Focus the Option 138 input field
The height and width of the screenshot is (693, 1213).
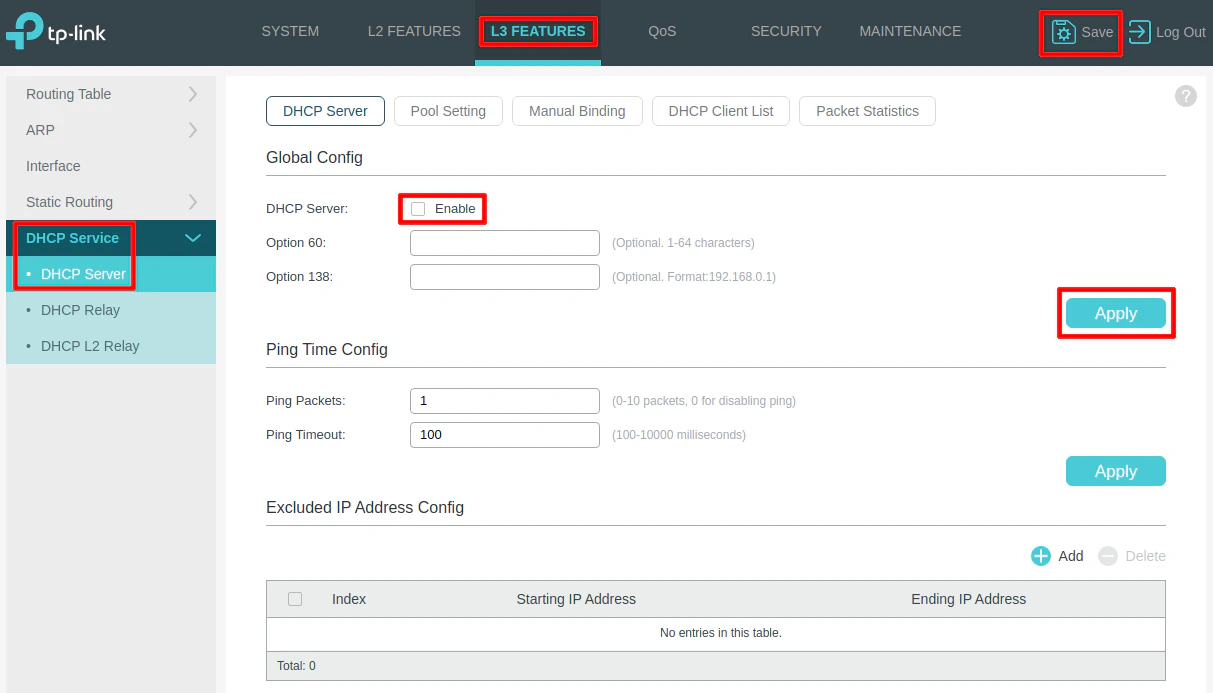point(505,277)
